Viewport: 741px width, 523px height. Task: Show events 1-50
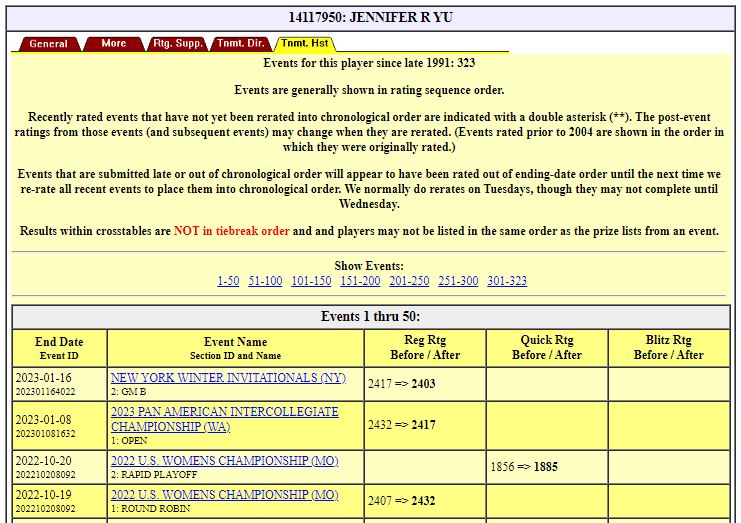(228, 281)
